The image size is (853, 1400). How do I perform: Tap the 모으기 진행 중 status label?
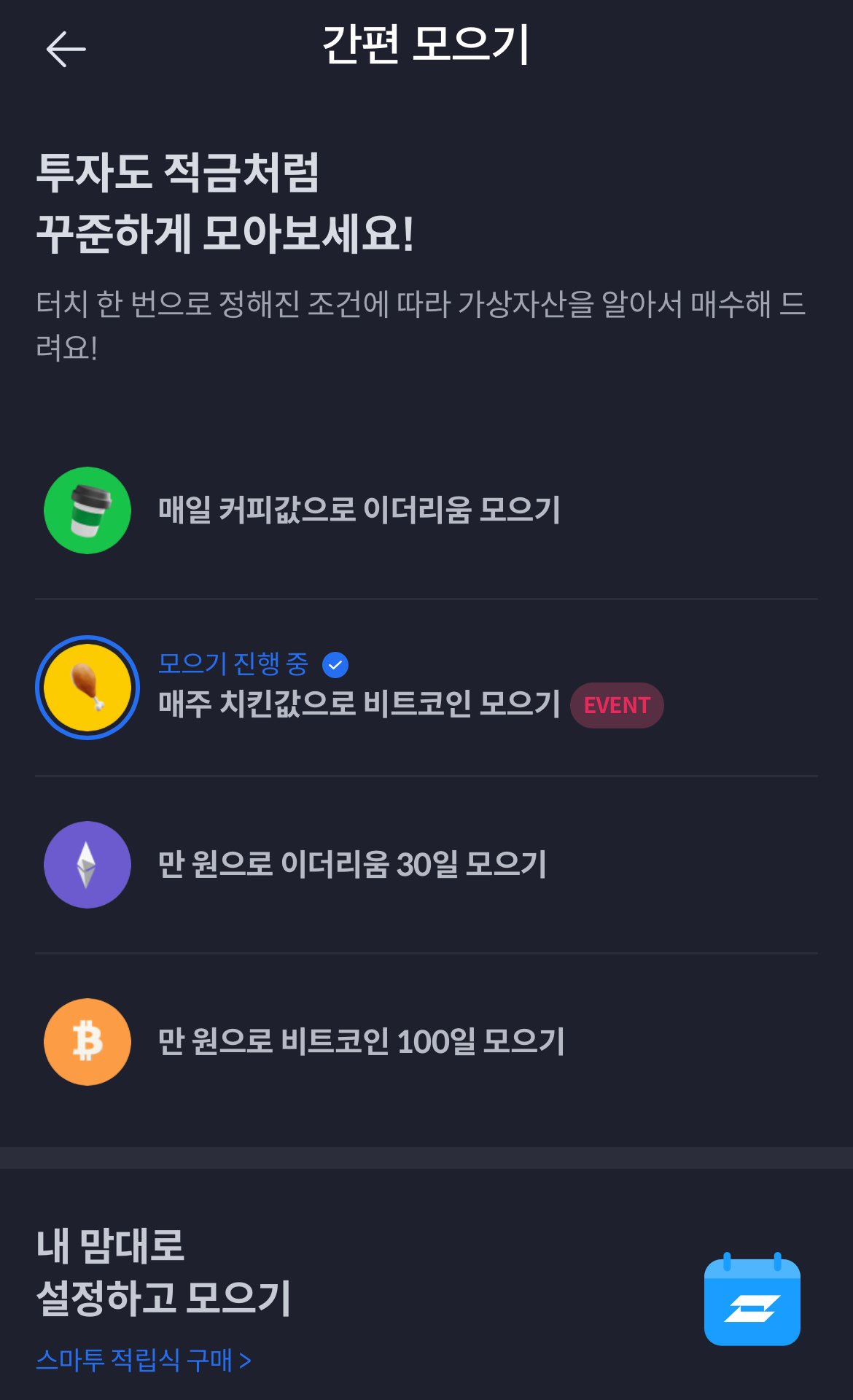(x=233, y=664)
